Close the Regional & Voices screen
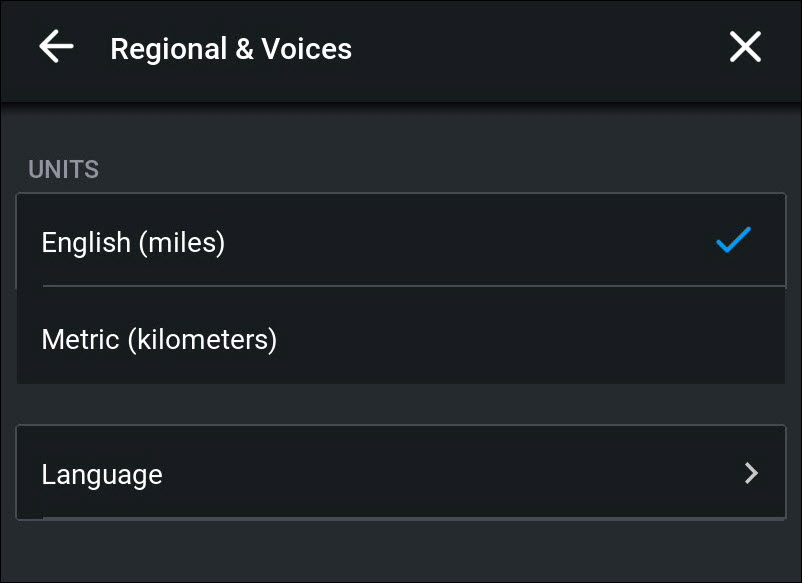Screen dimensions: 802x583 [745, 47]
